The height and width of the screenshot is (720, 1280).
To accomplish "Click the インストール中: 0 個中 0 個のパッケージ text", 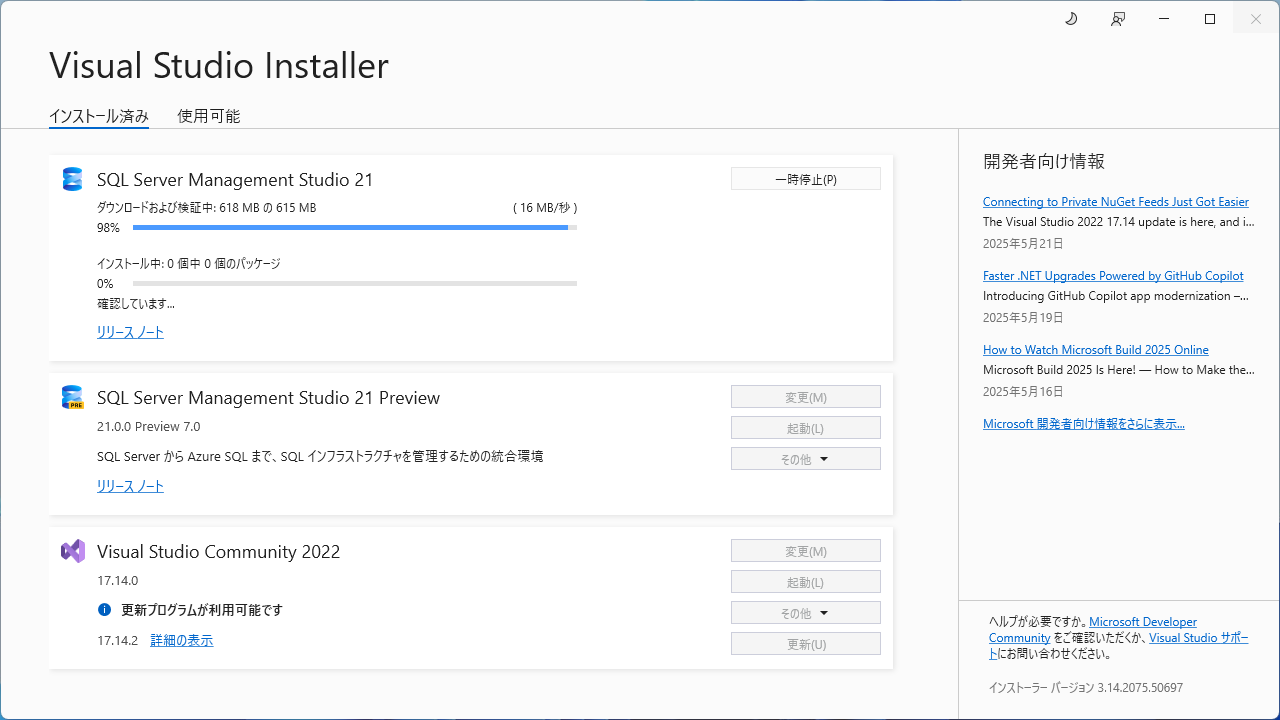I will pos(188,264).
